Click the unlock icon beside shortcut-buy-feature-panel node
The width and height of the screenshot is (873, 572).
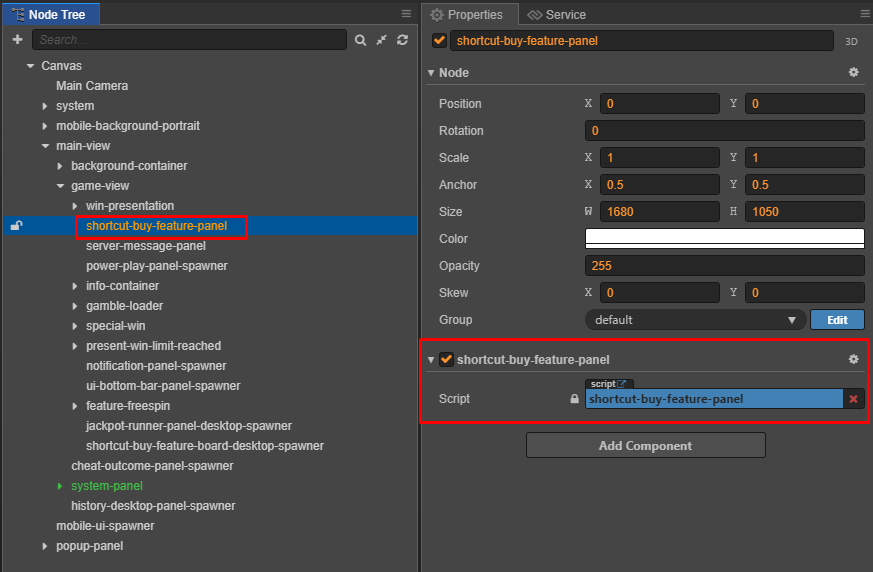coord(17,226)
